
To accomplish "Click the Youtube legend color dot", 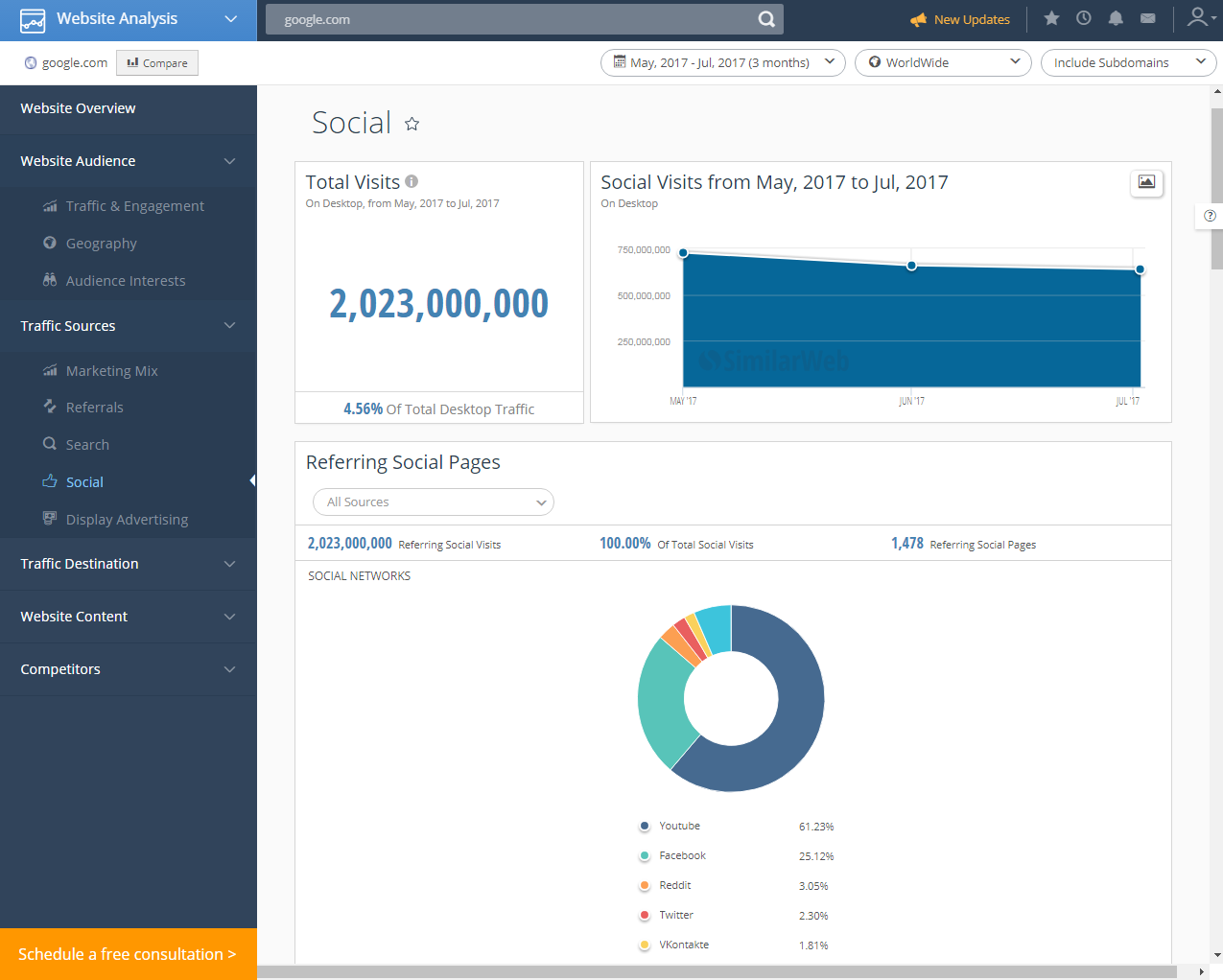I will click(x=646, y=826).
